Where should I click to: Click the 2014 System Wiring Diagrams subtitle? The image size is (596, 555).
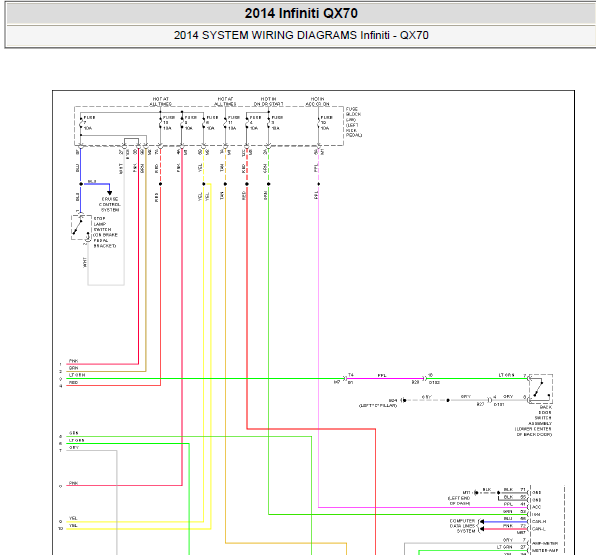(301, 35)
